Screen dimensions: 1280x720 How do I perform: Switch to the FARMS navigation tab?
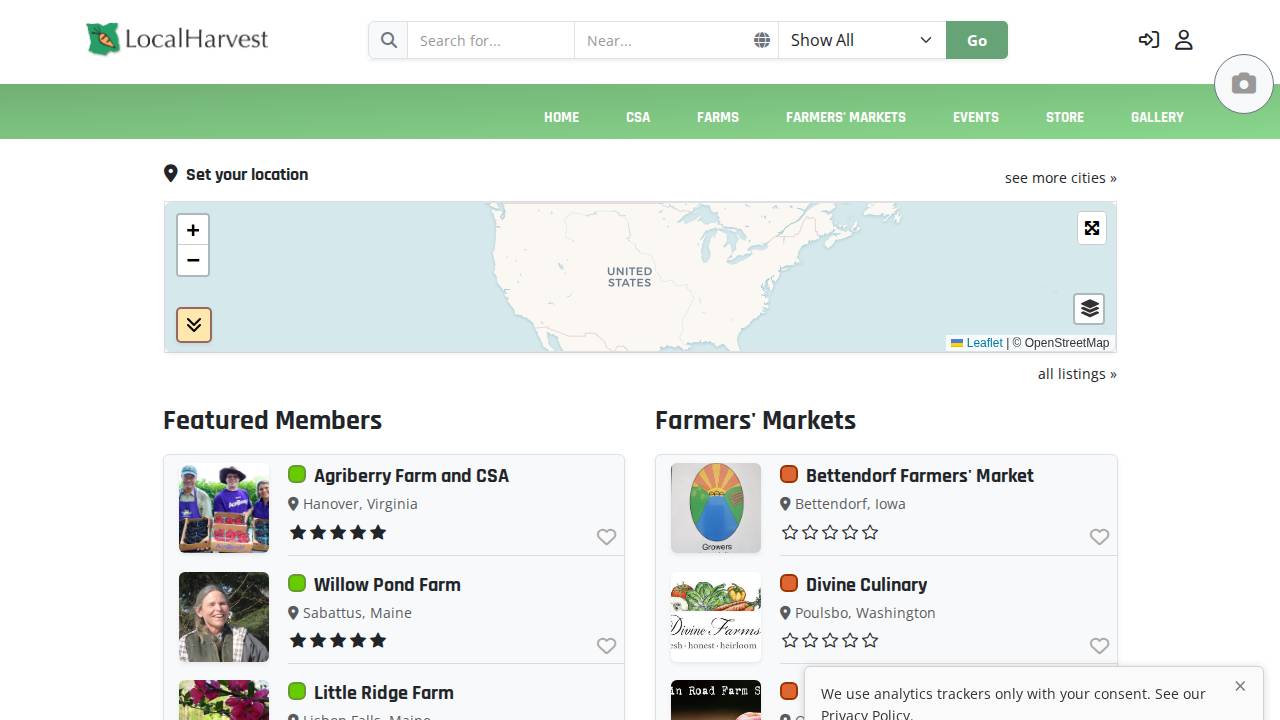click(x=717, y=117)
